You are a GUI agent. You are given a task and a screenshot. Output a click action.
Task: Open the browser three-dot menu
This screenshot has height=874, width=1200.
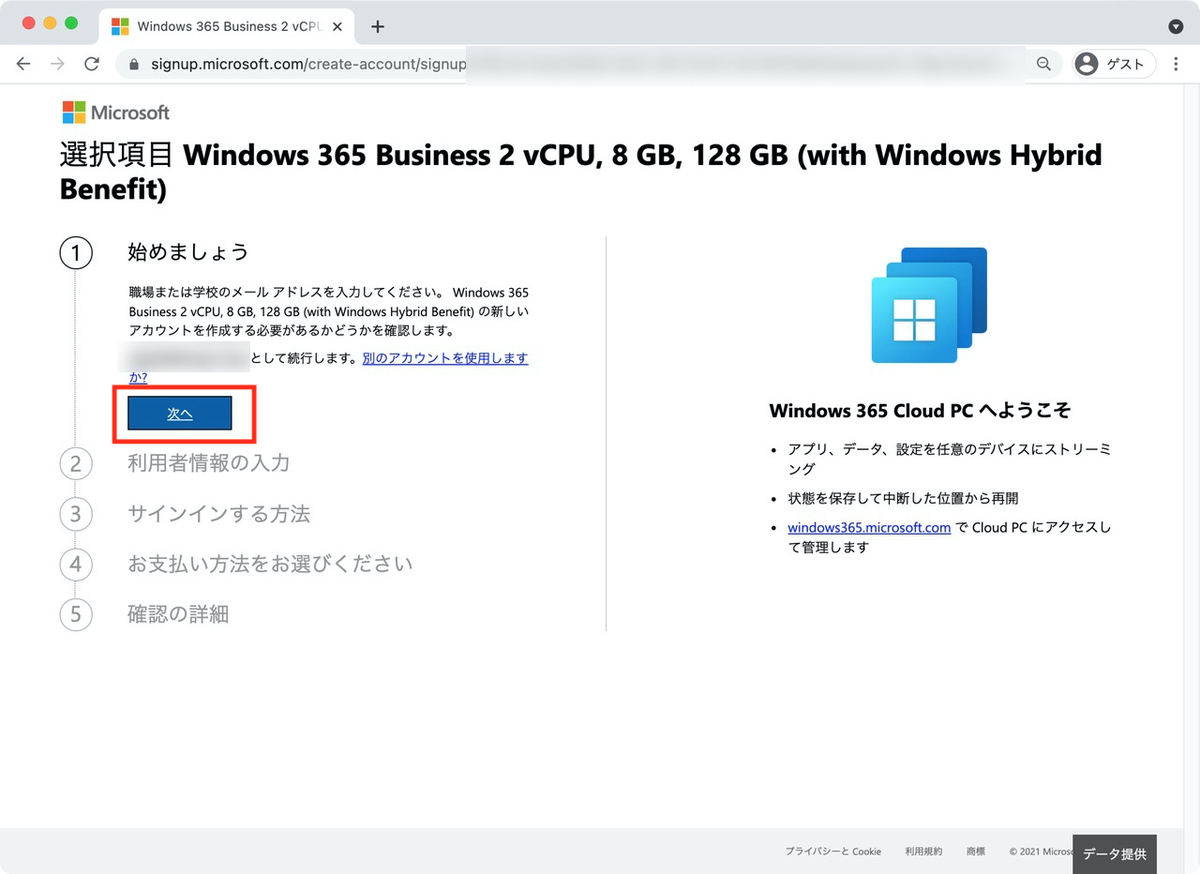1176,64
